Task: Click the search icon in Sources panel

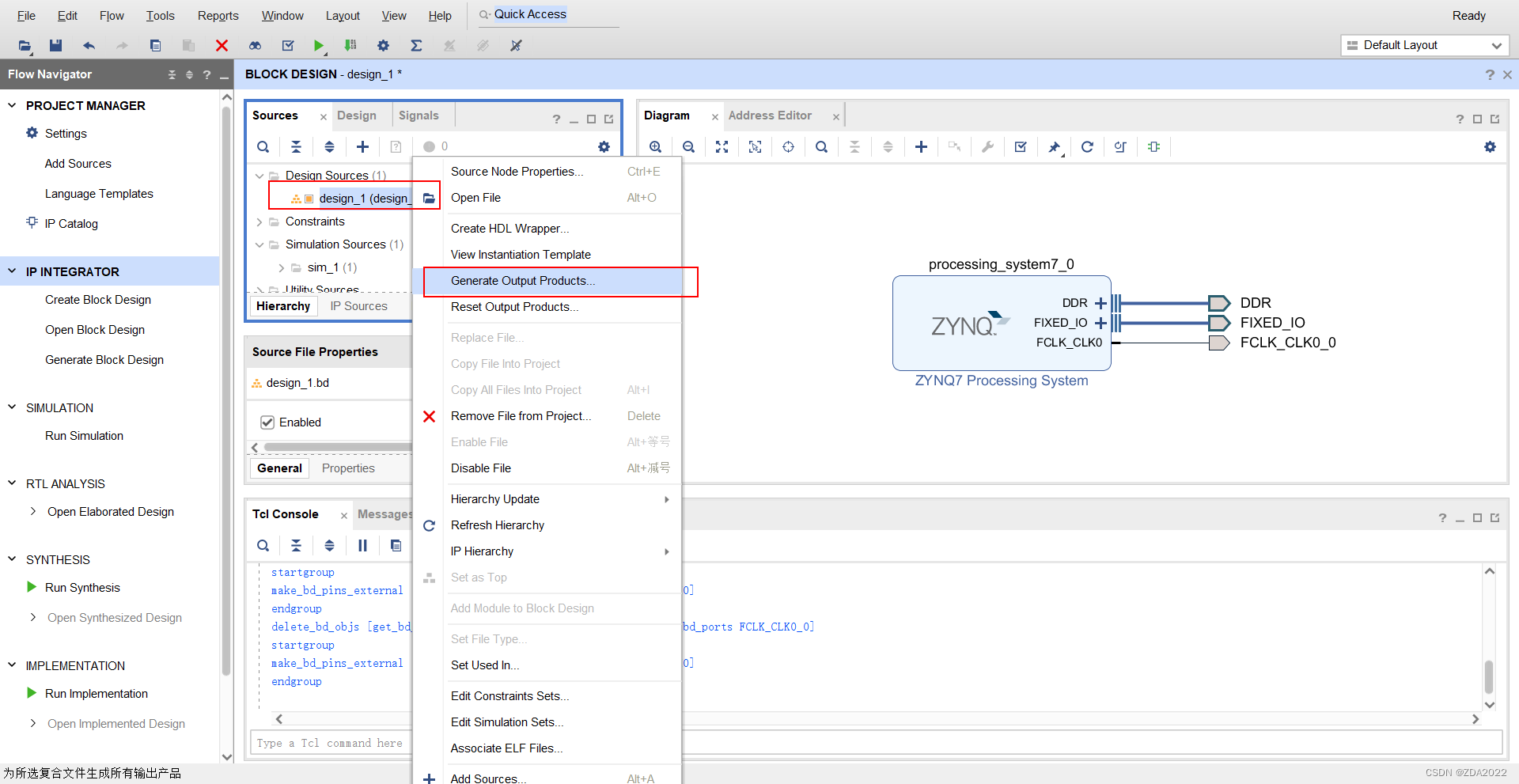Action: pos(263,146)
